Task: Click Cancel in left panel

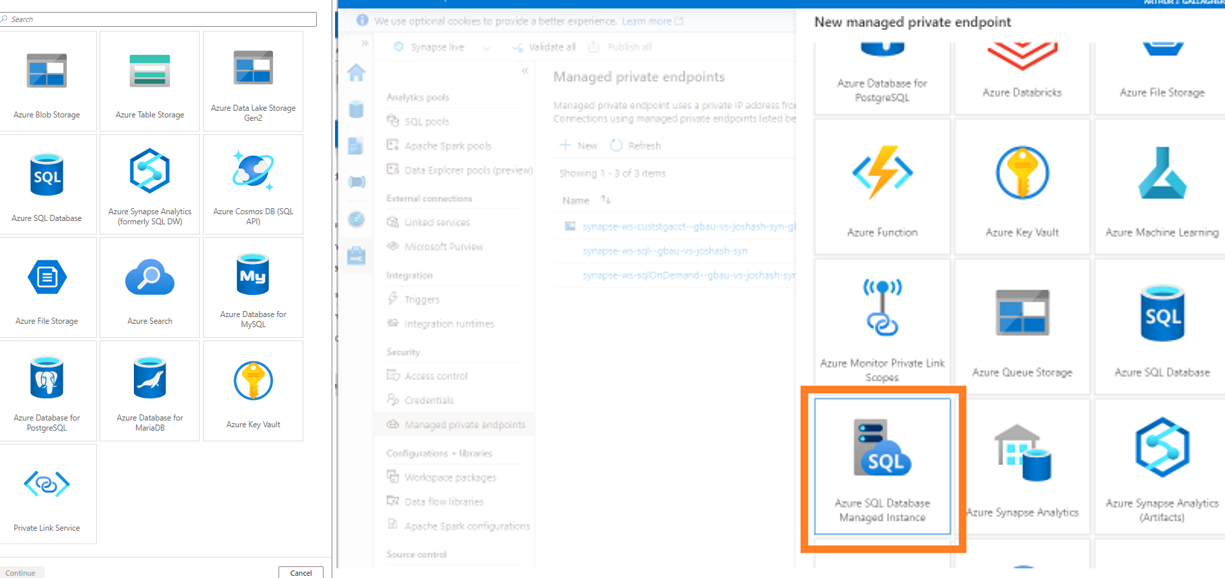Action: (301, 572)
